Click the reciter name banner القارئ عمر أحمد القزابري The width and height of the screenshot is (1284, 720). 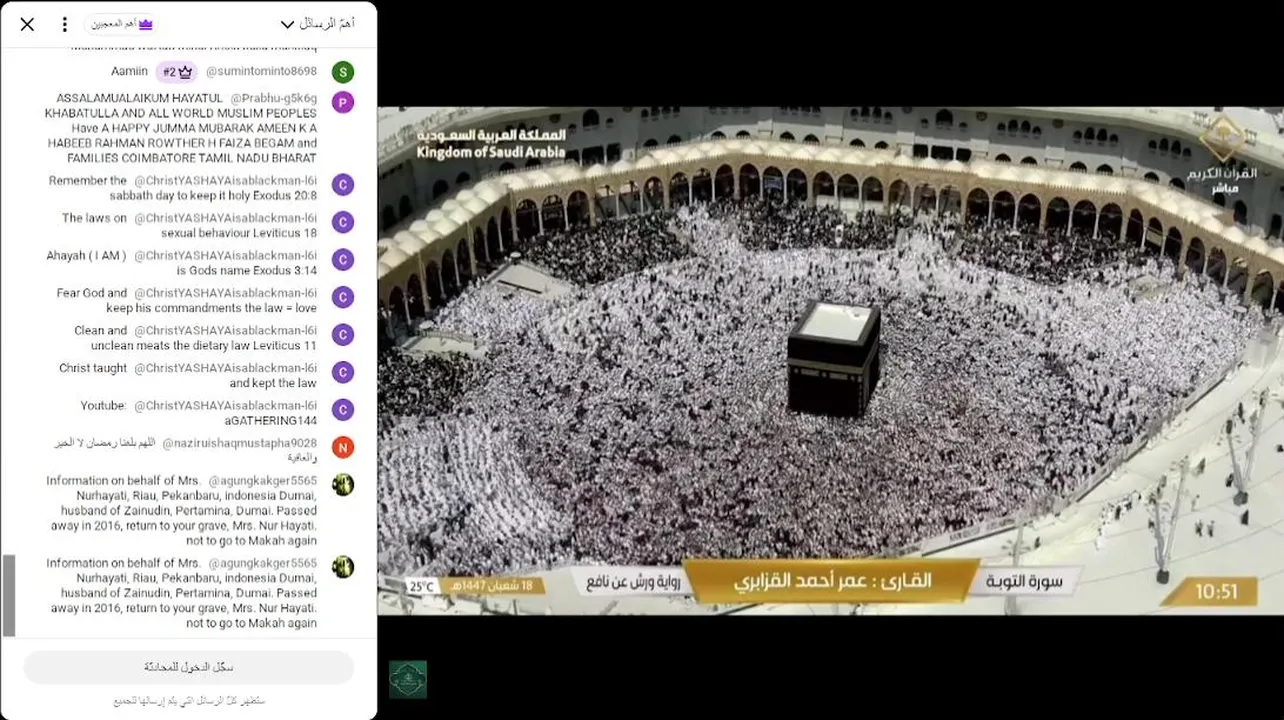pos(832,581)
